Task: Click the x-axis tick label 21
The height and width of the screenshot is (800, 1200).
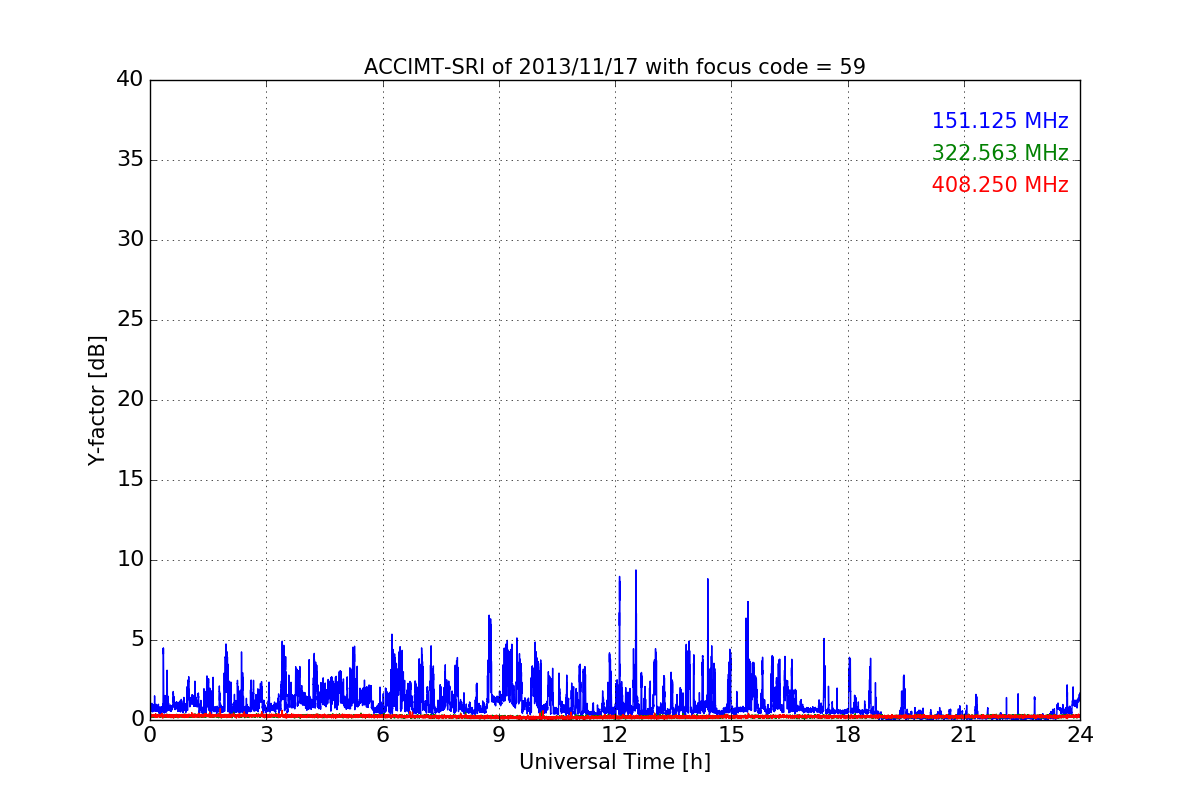Action: click(x=964, y=735)
